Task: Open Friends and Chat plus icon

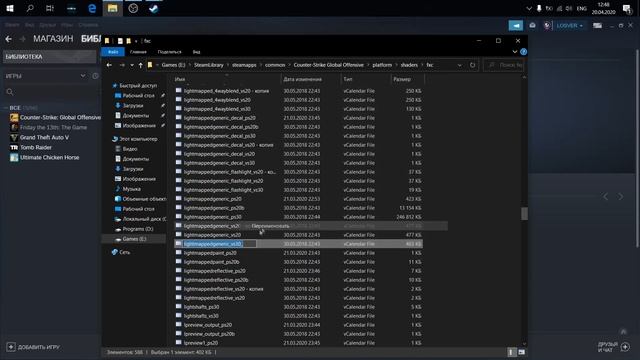Action: point(625,347)
